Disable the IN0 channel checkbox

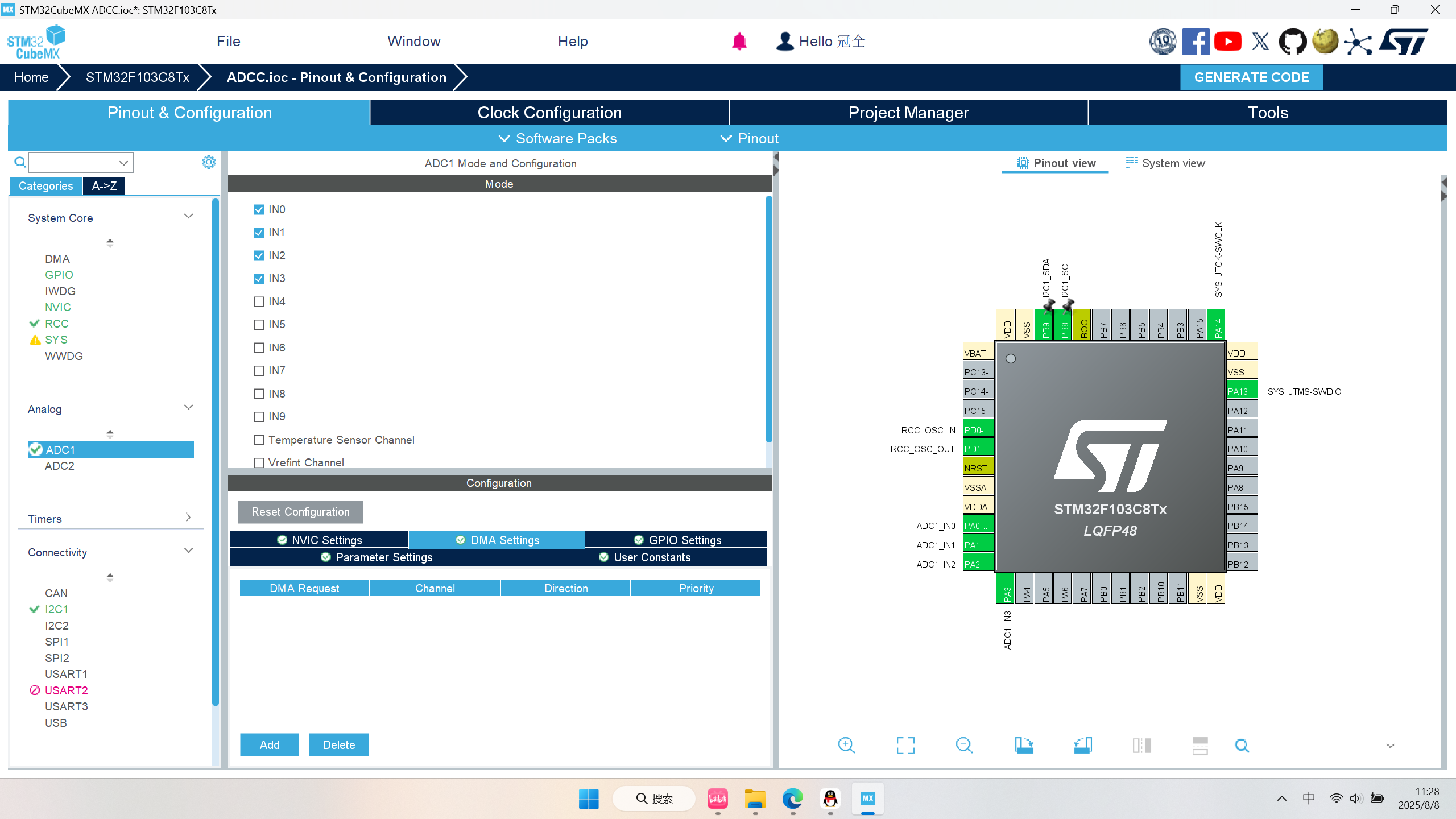(259, 209)
